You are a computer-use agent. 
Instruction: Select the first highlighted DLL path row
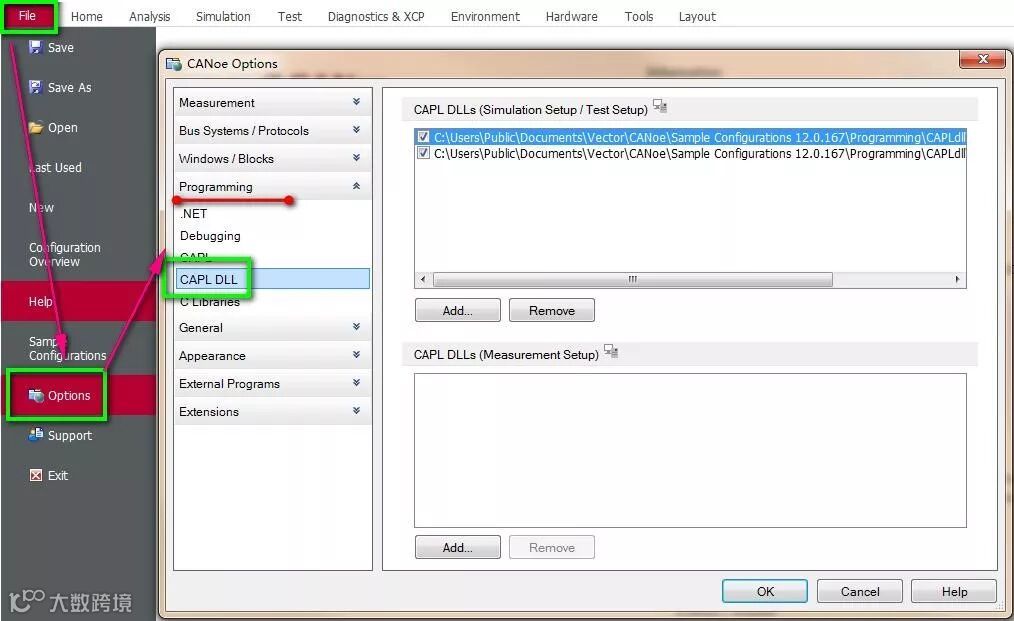click(691, 136)
